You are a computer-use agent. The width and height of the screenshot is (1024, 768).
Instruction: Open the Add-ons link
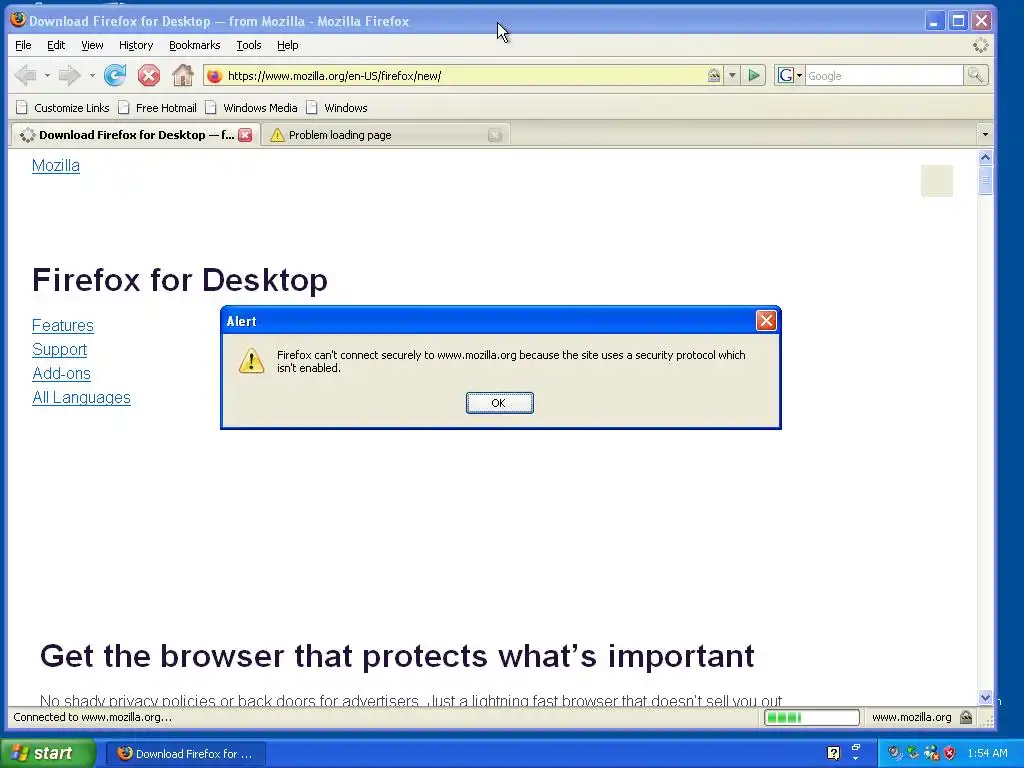[x=61, y=374]
